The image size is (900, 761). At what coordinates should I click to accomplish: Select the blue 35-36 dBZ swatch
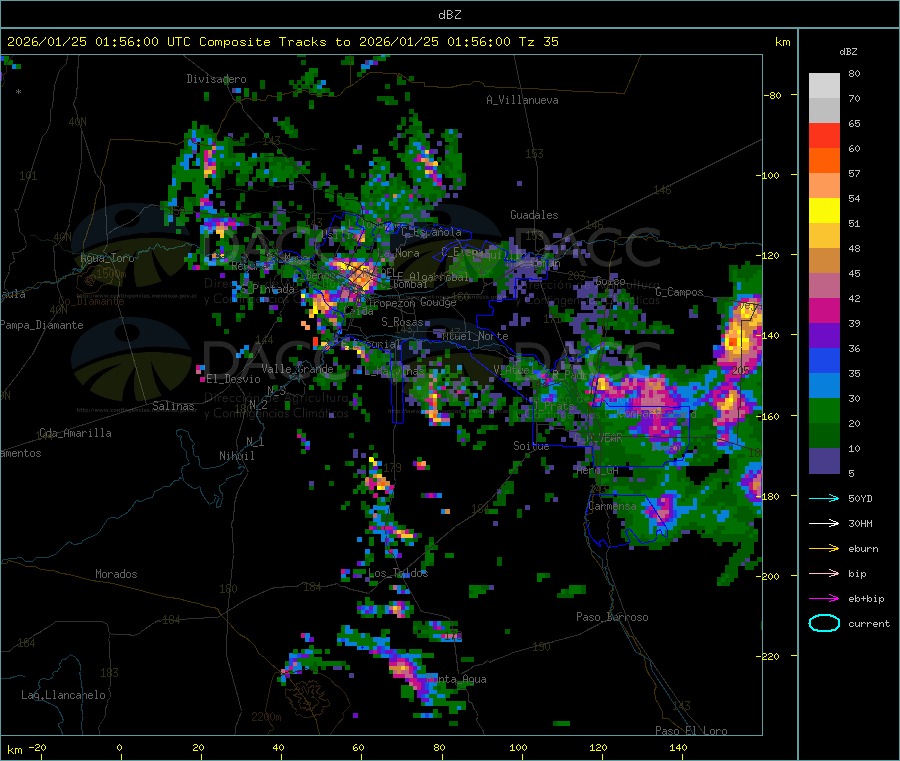pyautogui.click(x=824, y=360)
